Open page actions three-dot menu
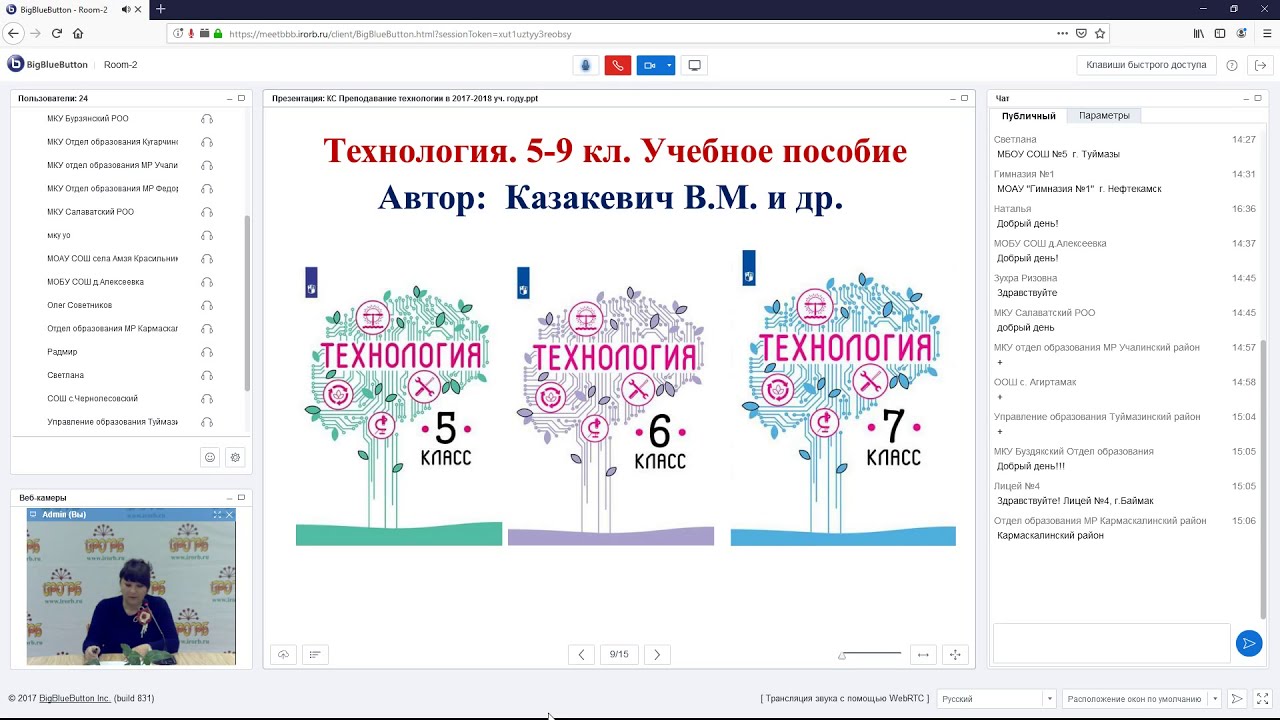This screenshot has height=720, width=1280. pos(1062,33)
